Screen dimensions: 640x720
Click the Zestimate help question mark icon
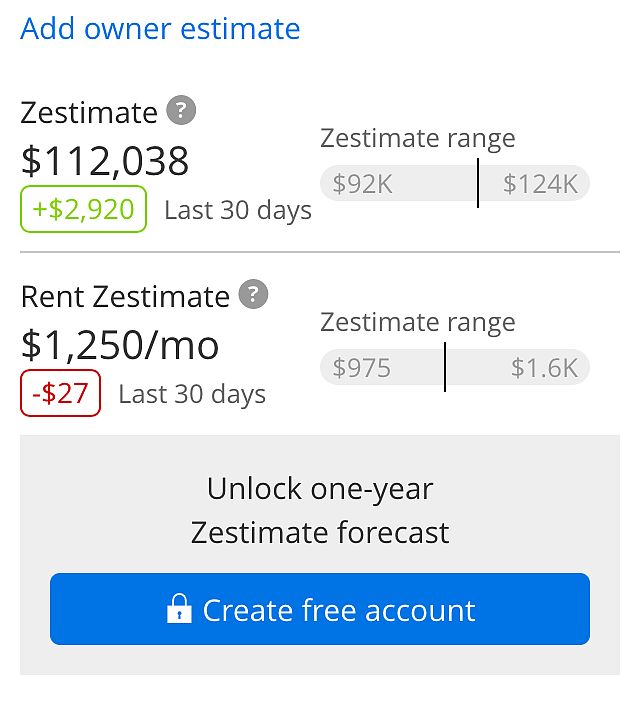pyautogui.click(x=180, y=110)
